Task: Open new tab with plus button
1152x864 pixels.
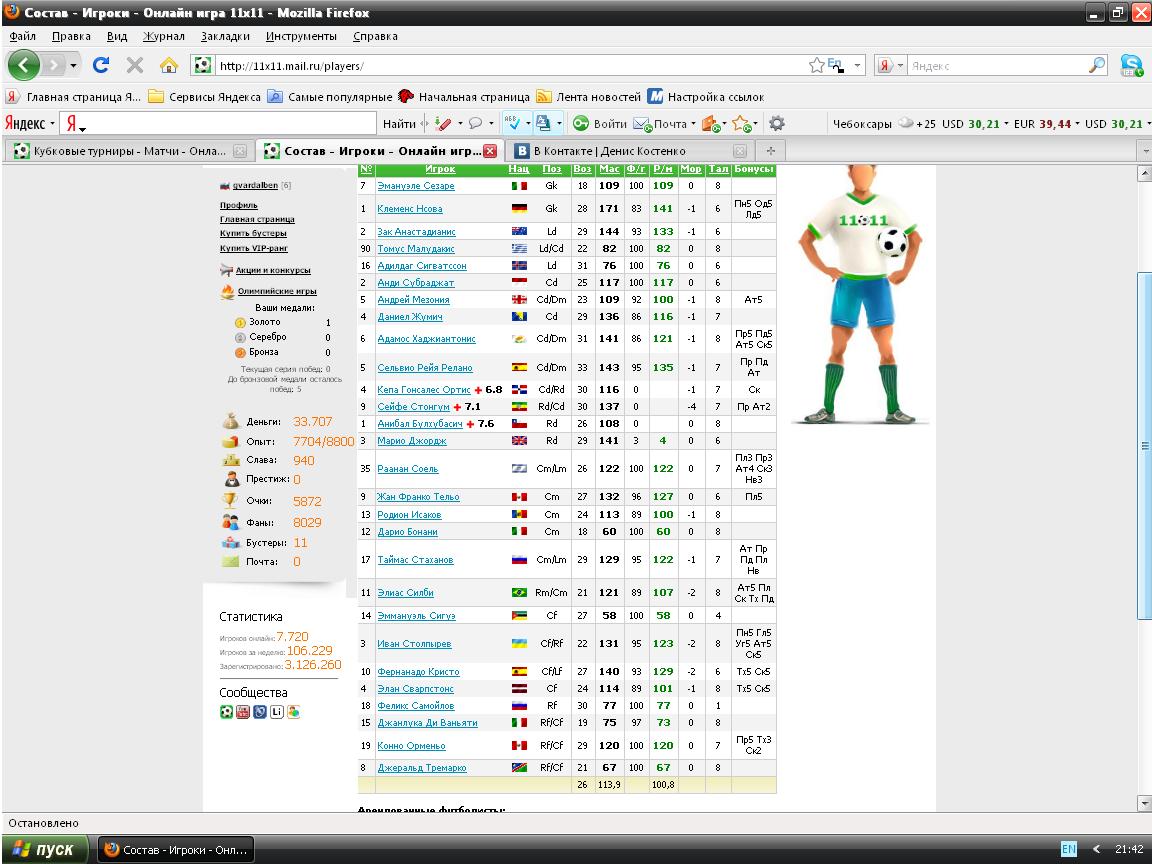Action: [770, 151]
